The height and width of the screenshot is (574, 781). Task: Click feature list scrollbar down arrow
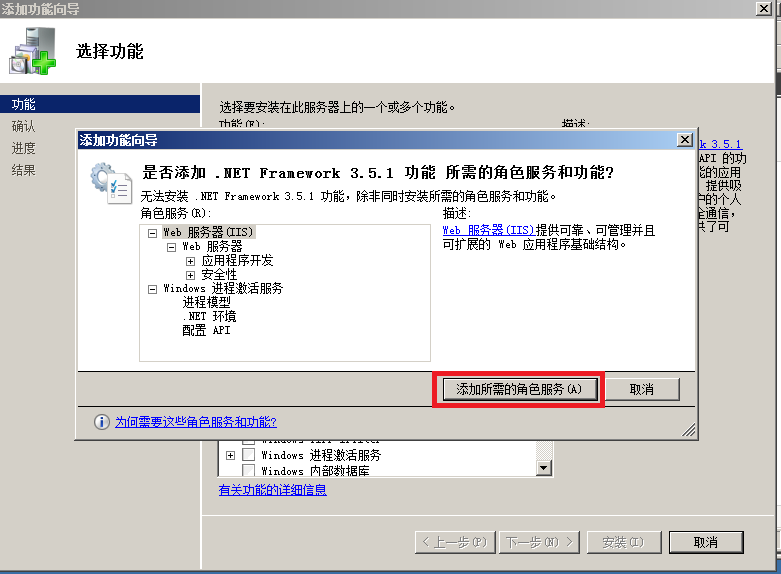544,468
